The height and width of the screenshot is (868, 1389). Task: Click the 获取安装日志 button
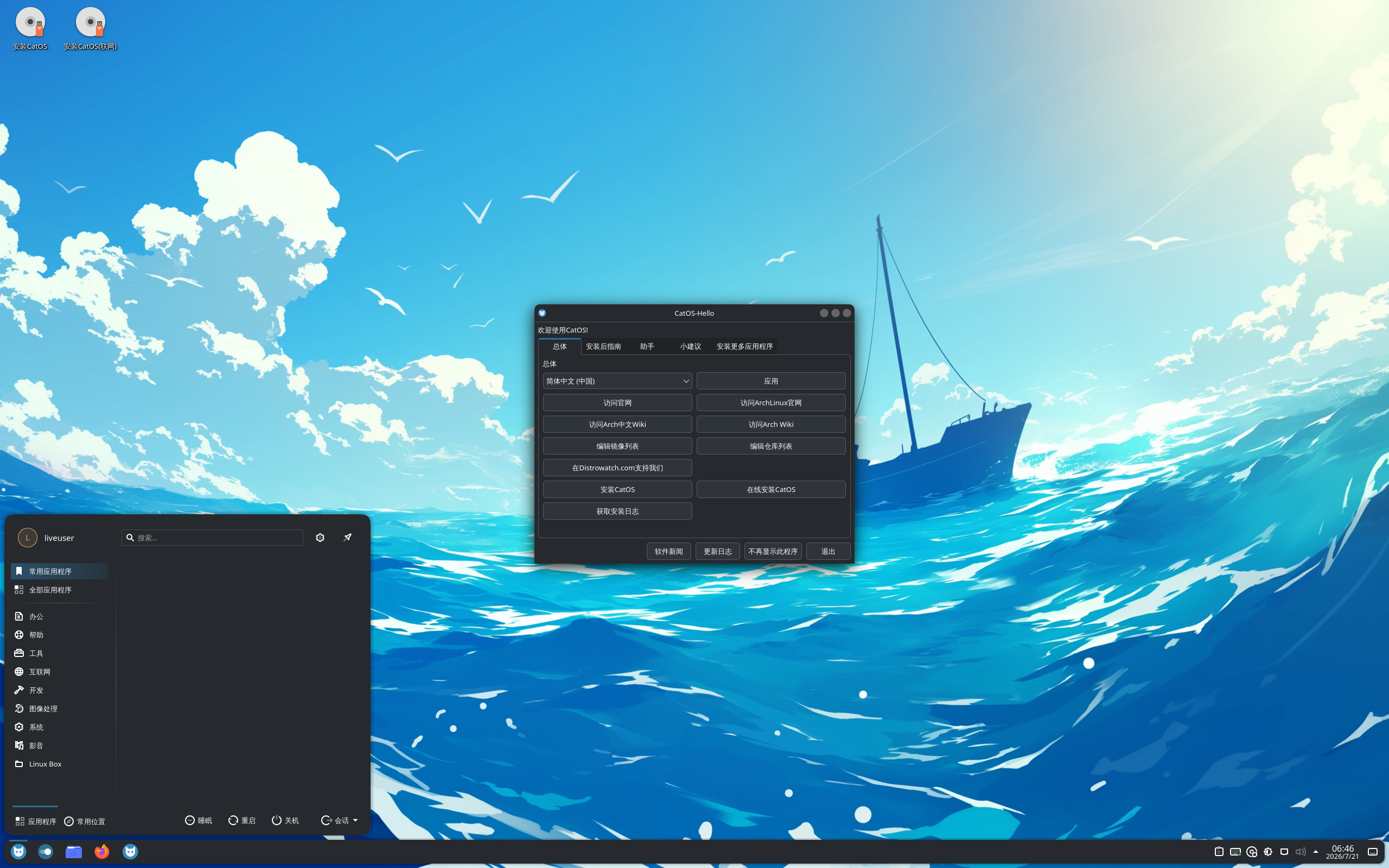tap(617, 511)
